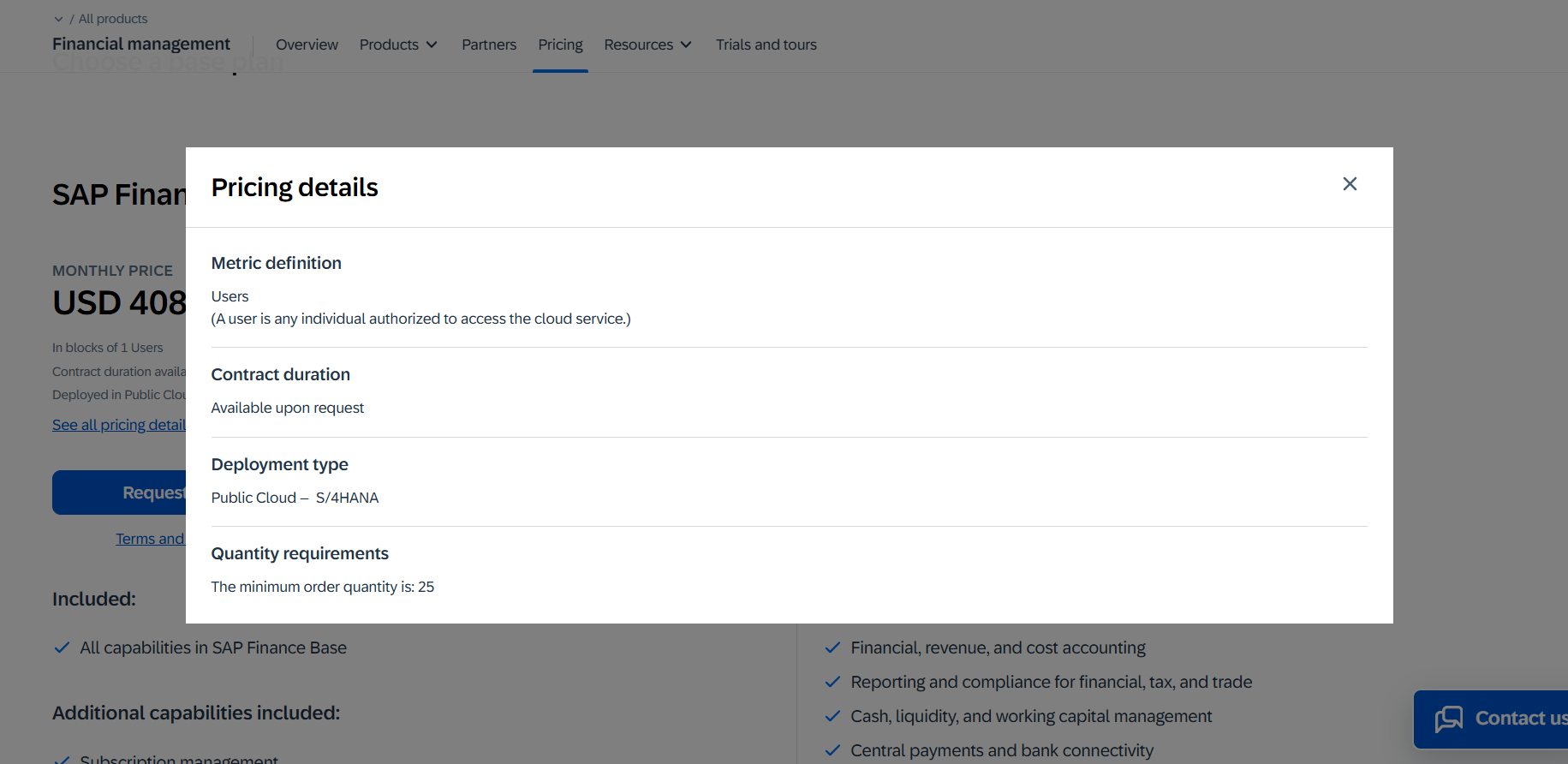Open the Contact us chat button
1568x764 pixels.
(x=1491, y=719)
